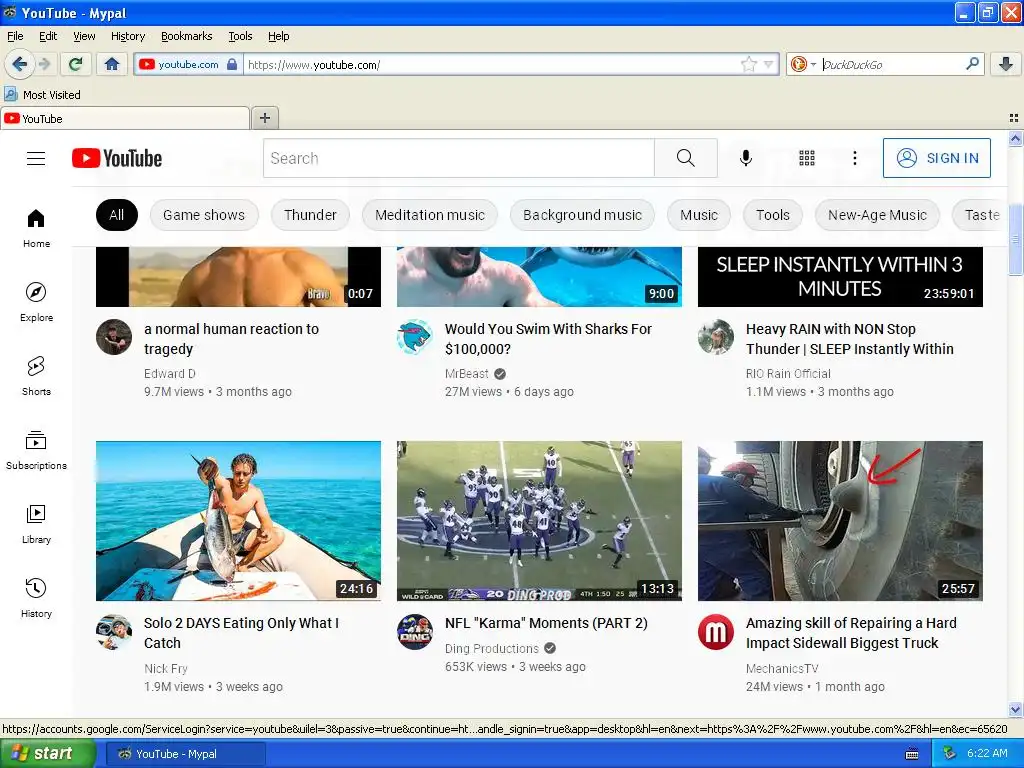1024x768 pixels.
Task: Select the New-Age Music filter chip
Action: [877, 215]
